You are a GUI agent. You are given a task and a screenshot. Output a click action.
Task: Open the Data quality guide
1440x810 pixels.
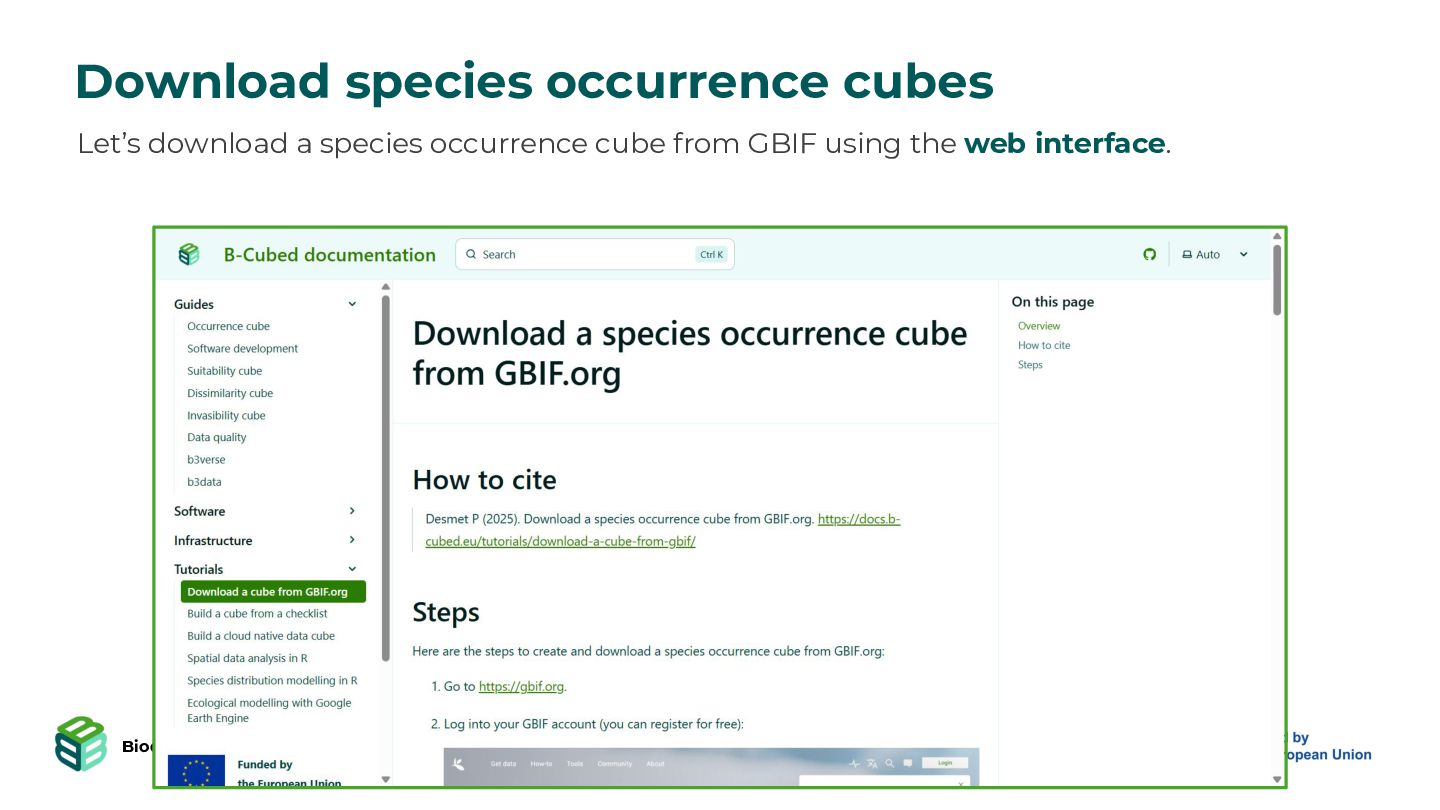[x=216, y=437]
